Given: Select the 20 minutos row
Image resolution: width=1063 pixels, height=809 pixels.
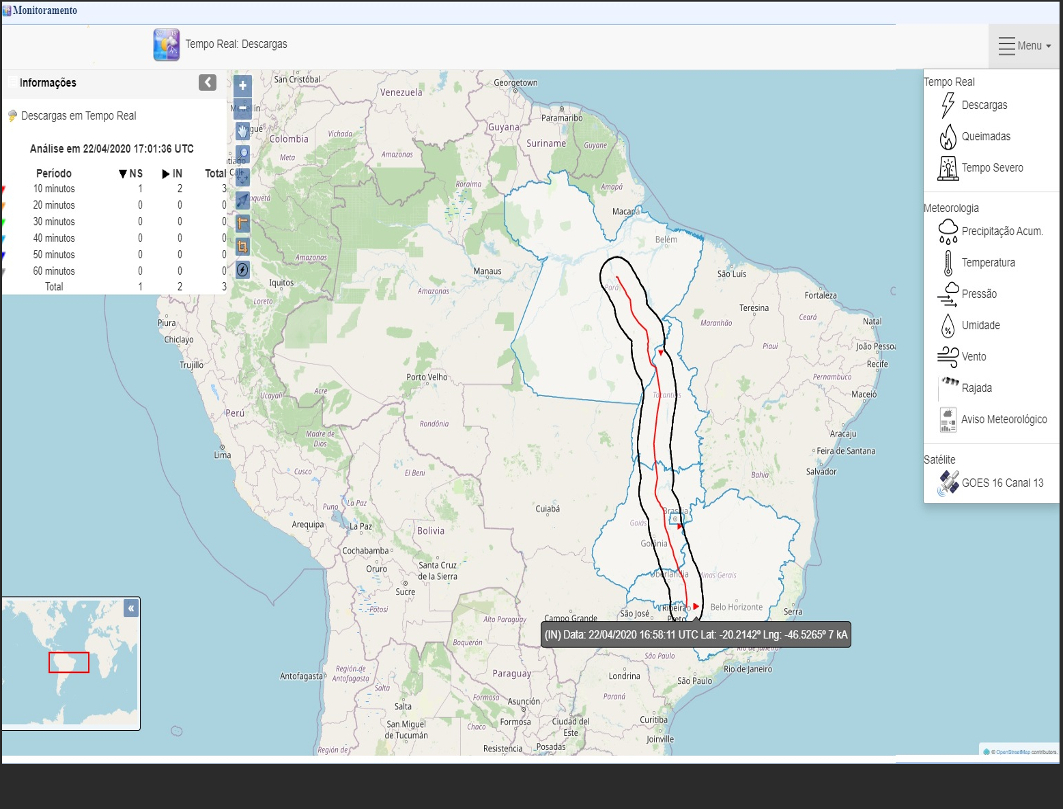Looking at the screenshot, I should point(114,205).
